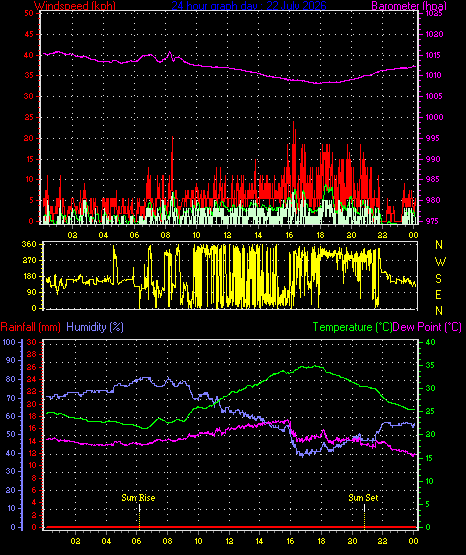
Task: Click the 40 value on temperature axis
Action: point(430,342)
